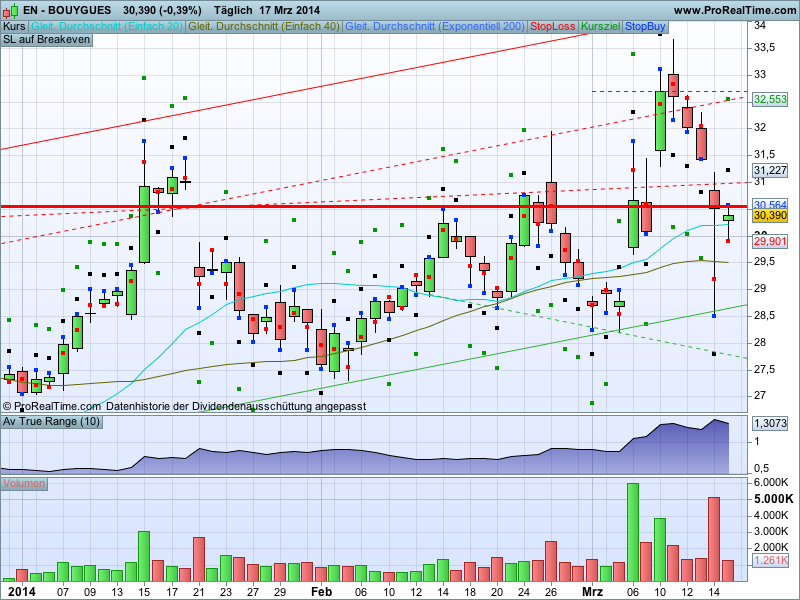
Task: Click the Kursziel indicator label
Action: pyautogui.click(x=601, y=27)
